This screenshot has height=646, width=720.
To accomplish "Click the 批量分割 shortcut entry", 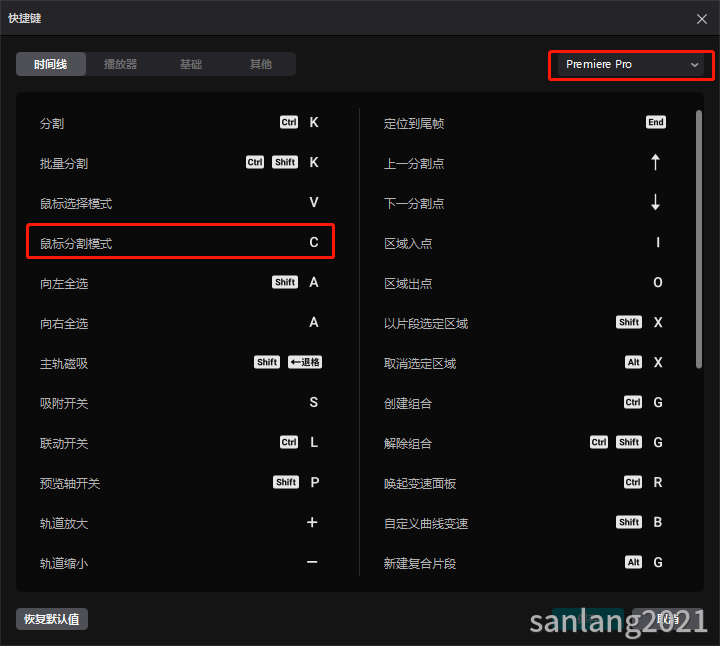I will click(x=180, y=163).
